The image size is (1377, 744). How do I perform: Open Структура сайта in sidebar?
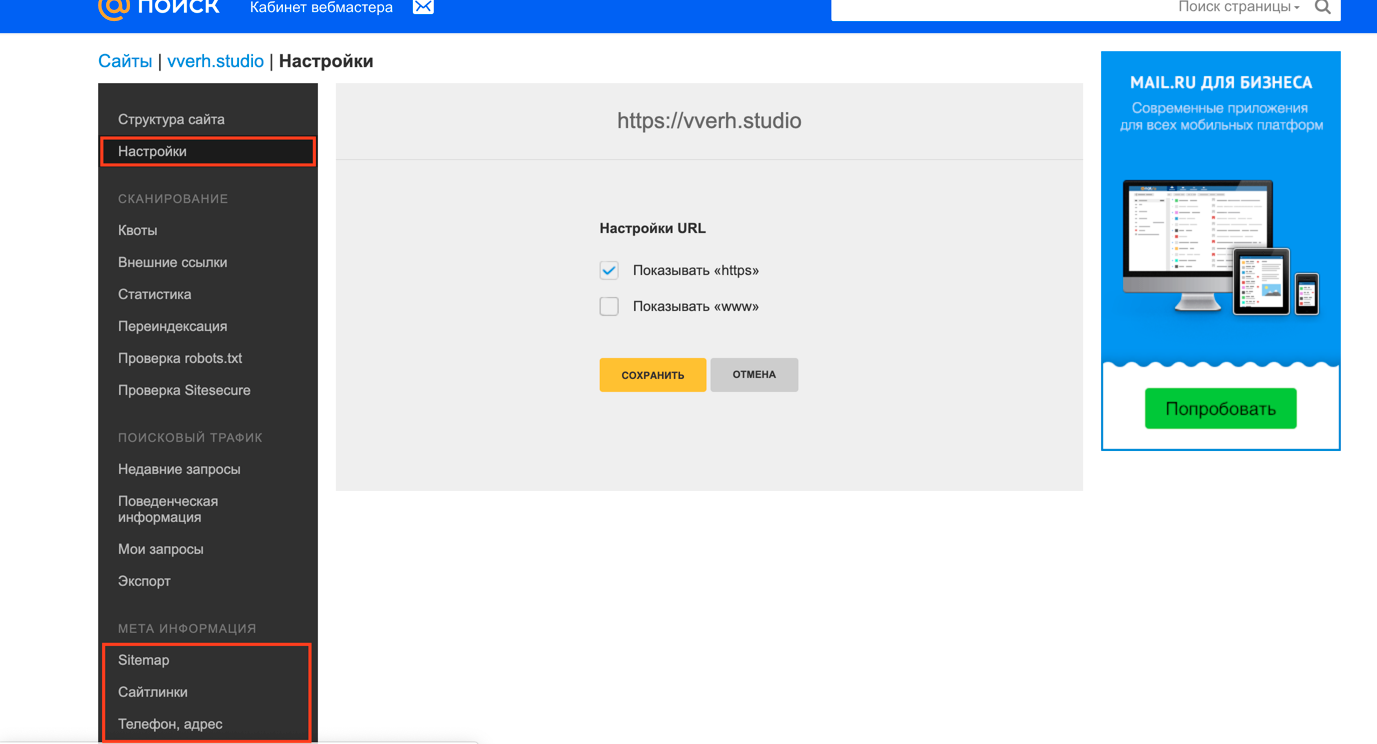171,119
